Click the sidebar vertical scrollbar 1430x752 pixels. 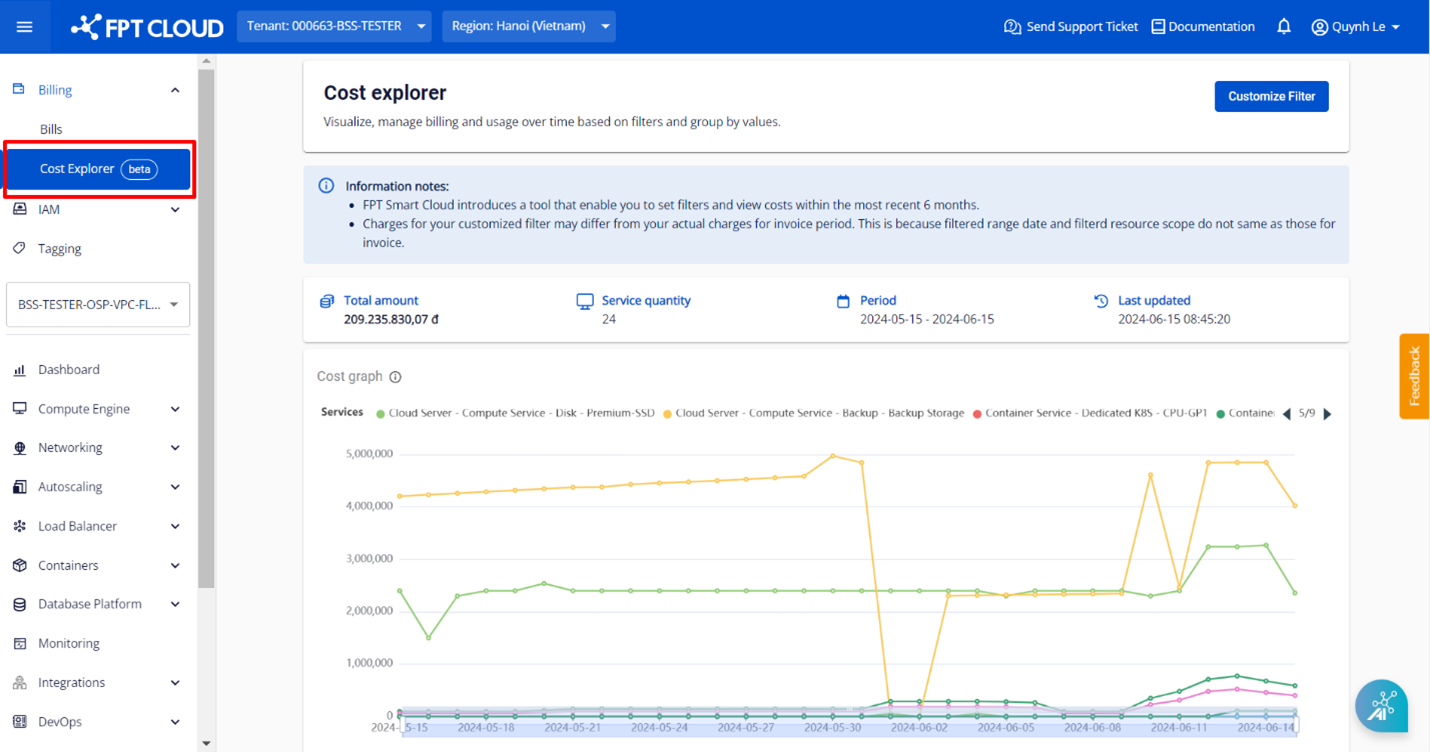(x=206, y=328)
